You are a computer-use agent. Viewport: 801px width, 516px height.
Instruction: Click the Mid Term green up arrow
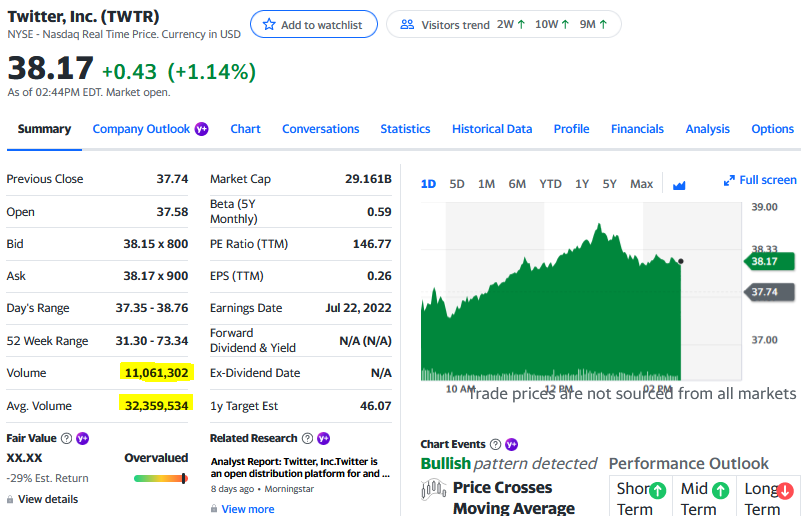pos(720,490)
